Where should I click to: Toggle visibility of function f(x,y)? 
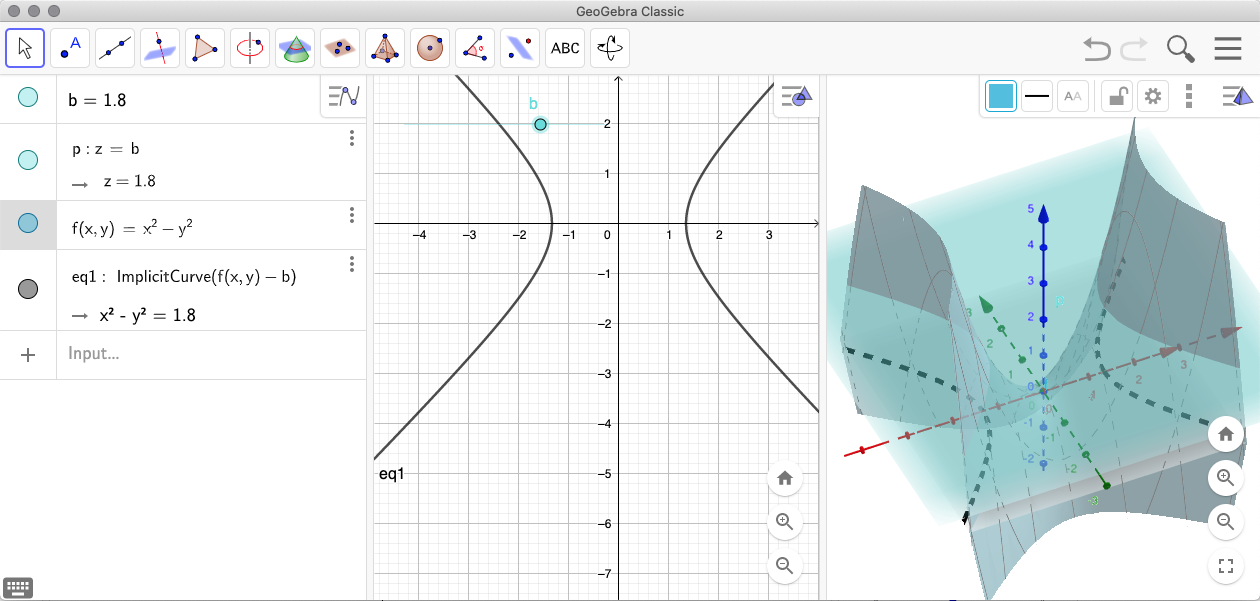[28, 223]
